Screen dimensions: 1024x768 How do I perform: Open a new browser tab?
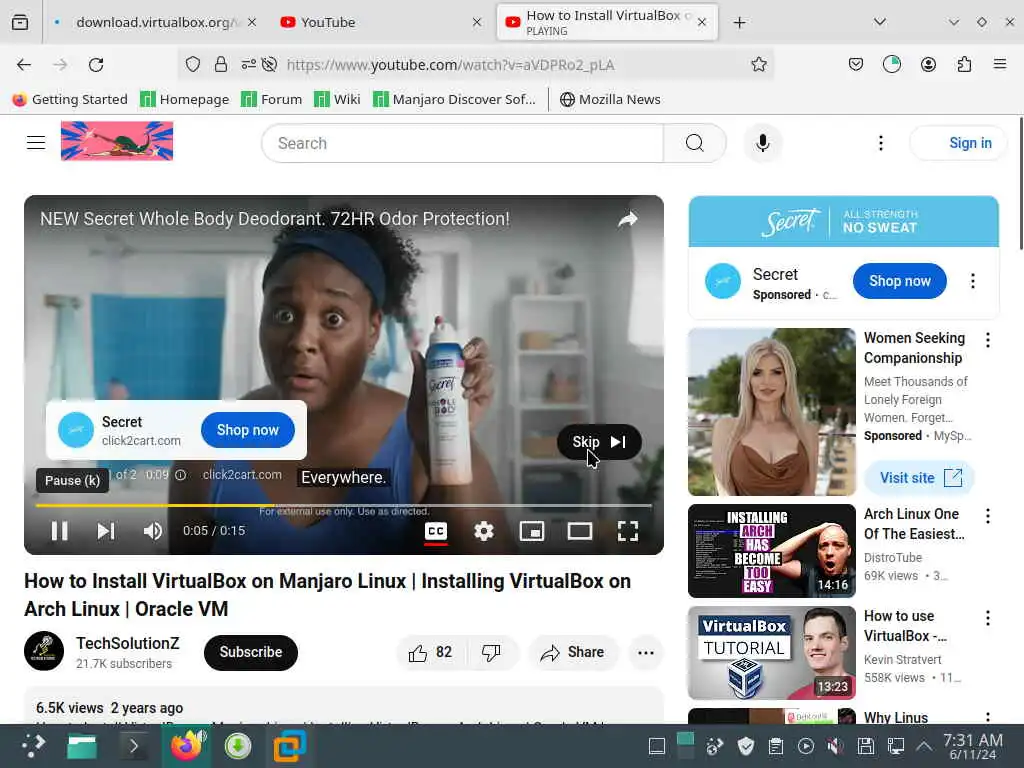pos(739,22)
